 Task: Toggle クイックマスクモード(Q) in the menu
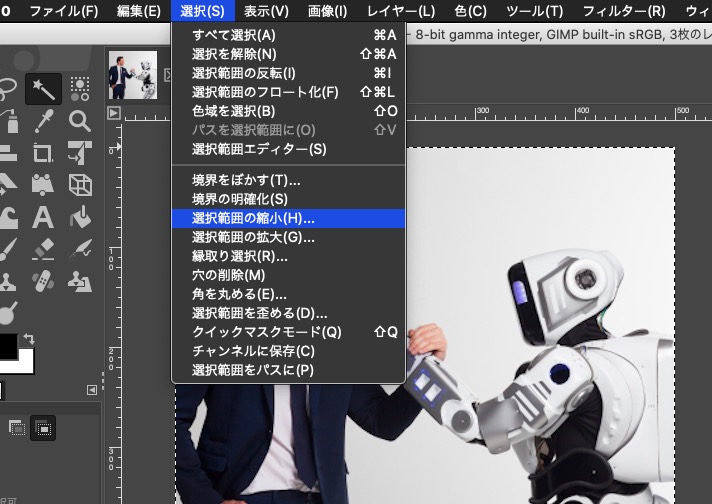(267, 332)
